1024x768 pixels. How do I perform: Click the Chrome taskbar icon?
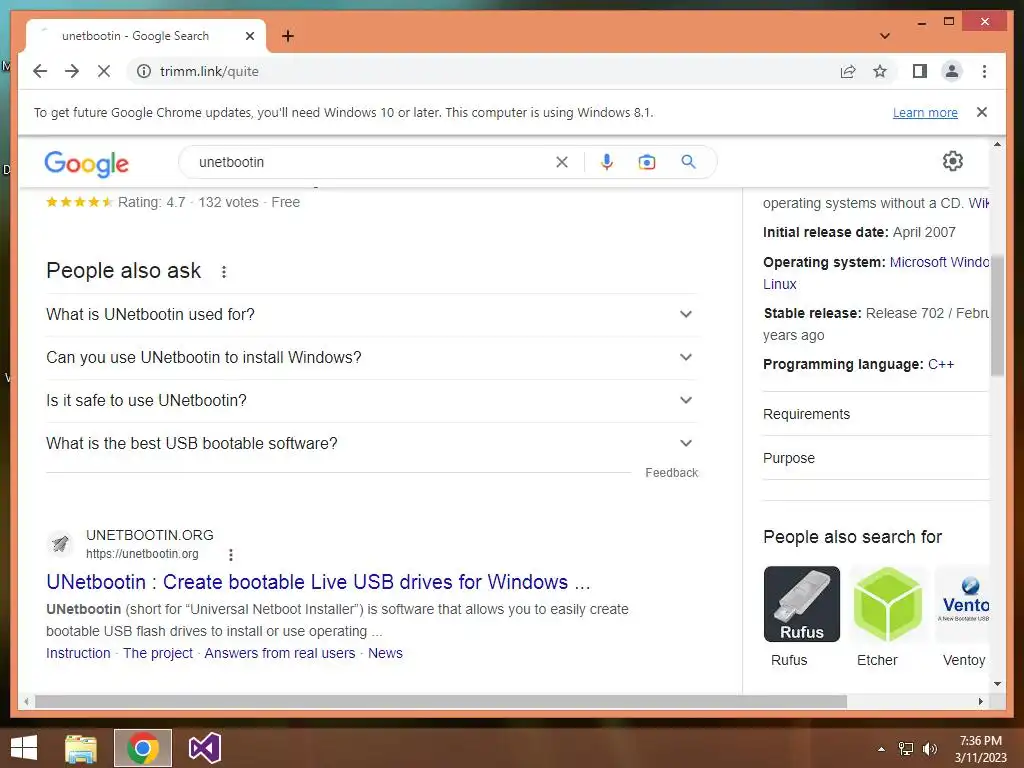pos(143,748)
